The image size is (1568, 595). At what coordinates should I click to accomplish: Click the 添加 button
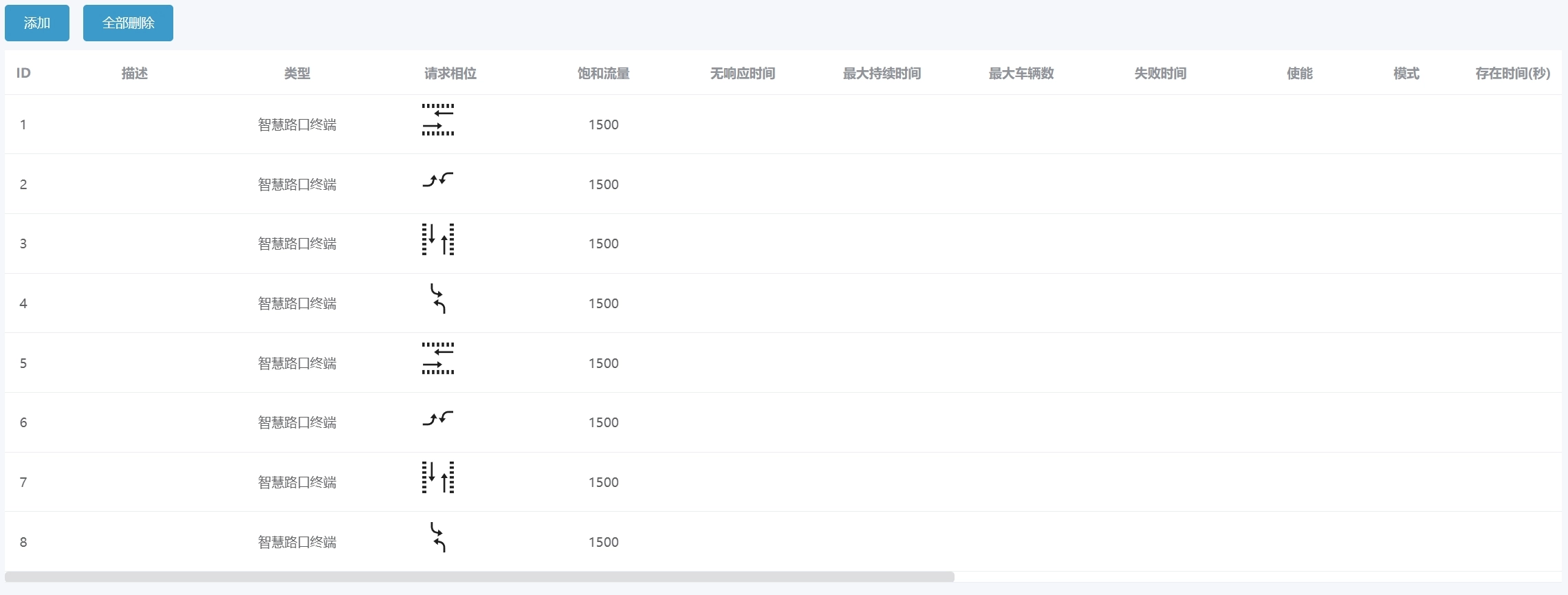37,23
